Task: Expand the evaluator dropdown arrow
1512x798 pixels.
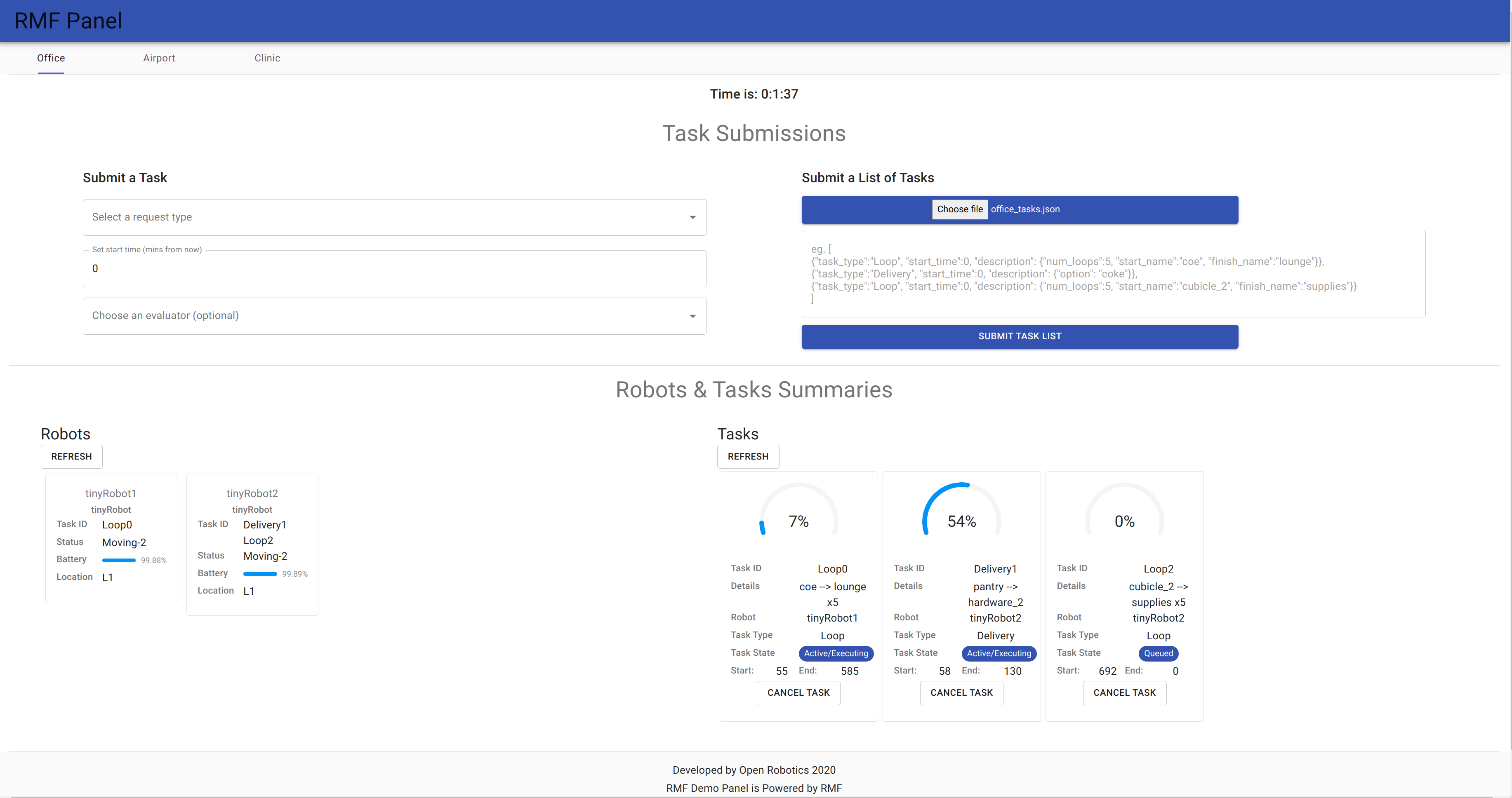Action: click(x=692, y=316)
